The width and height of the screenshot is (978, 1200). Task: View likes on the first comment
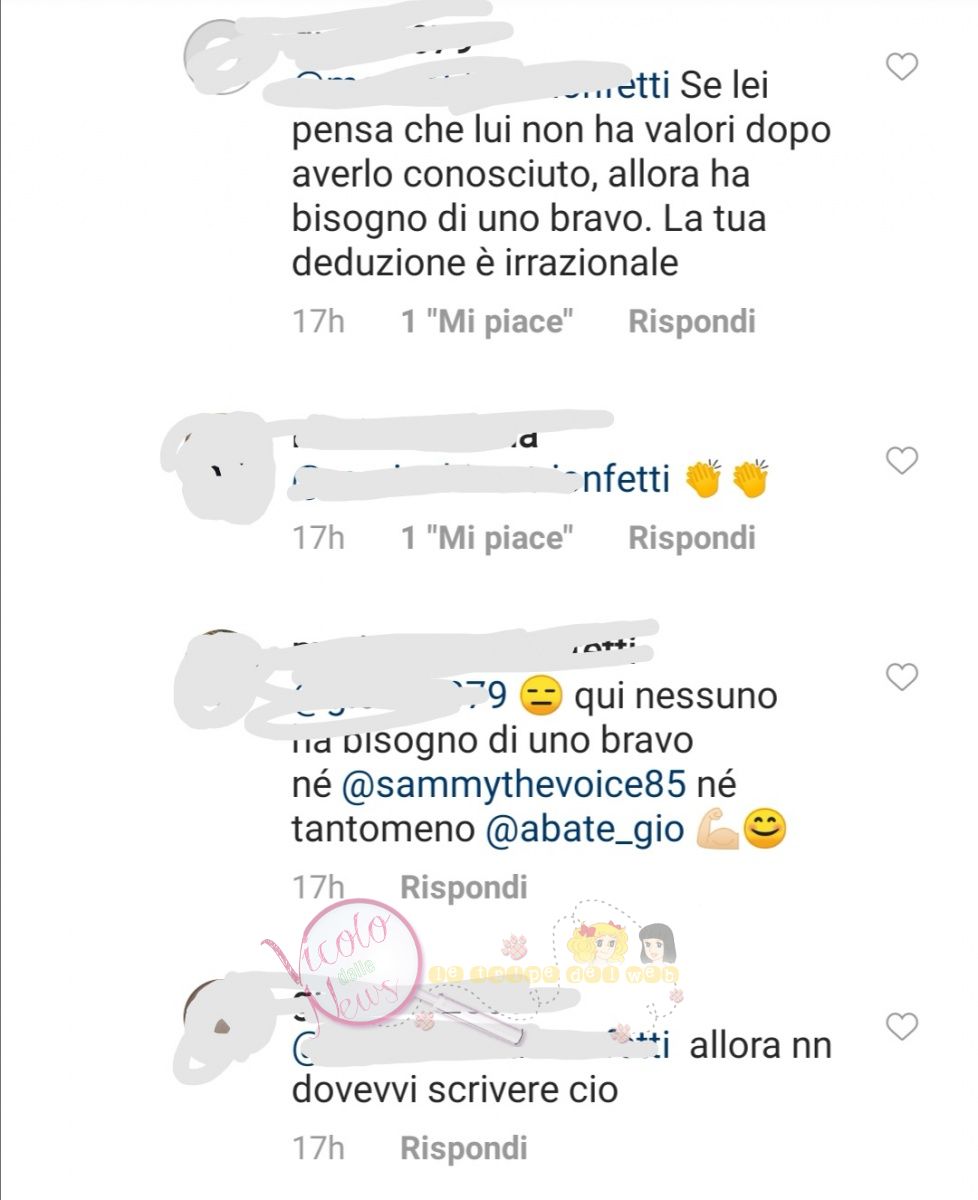pyautogui.click(x=487, y=321)
